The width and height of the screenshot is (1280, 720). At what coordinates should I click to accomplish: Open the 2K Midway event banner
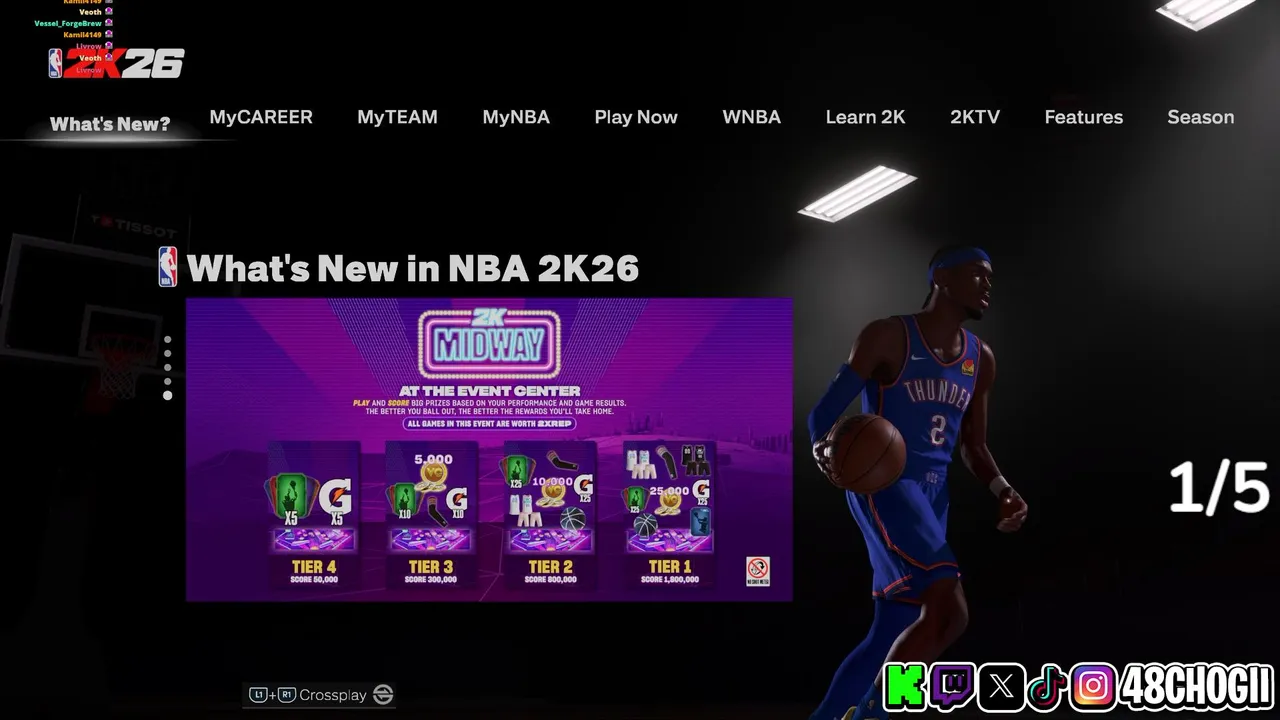[489, 450]
